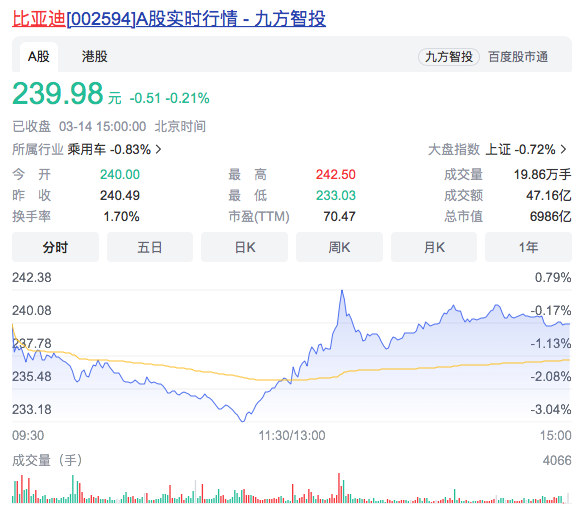Open the 比亚迪[002594]A股实时行情 title link

point(169,19)
